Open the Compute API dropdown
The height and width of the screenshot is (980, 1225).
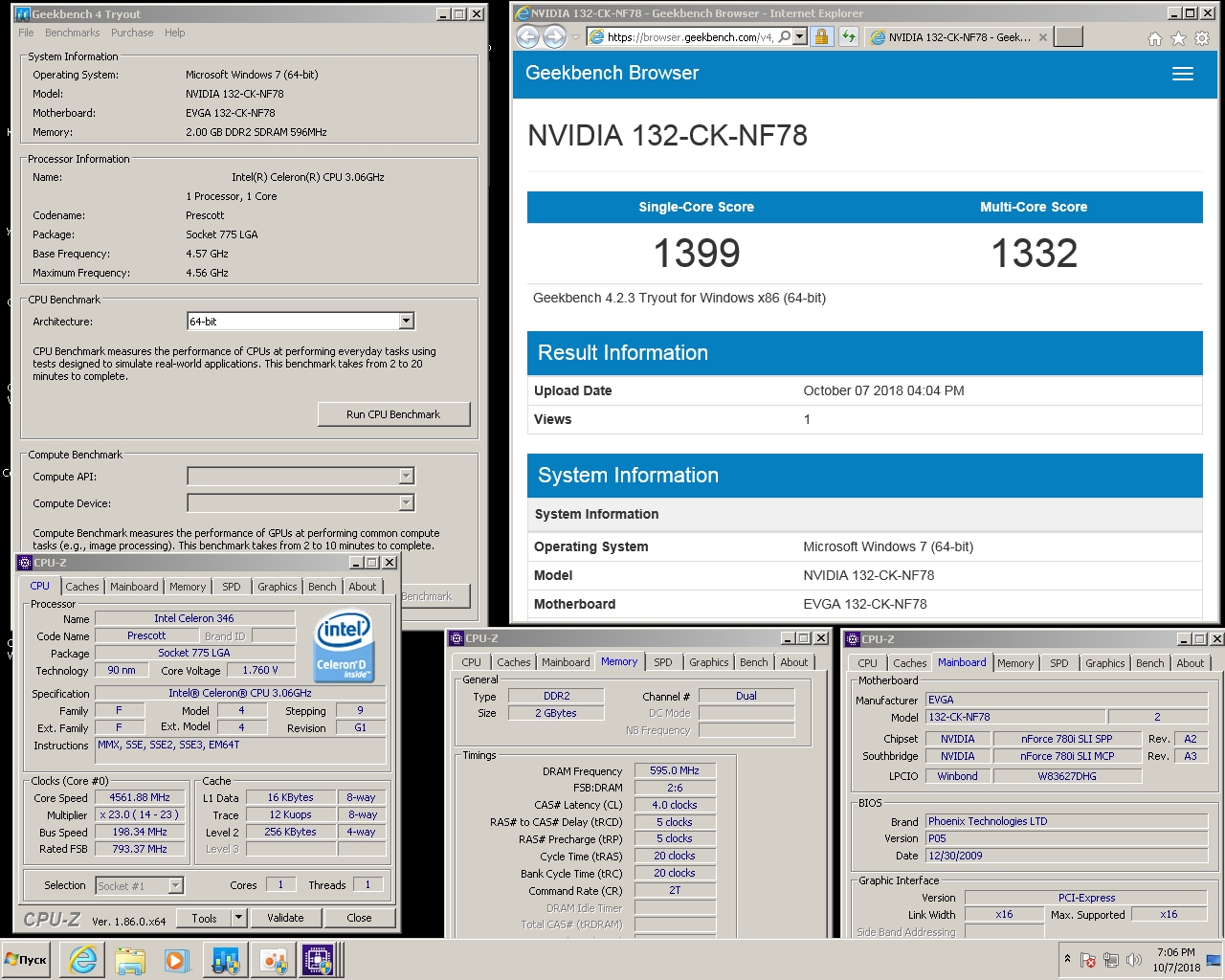point(406,476)
